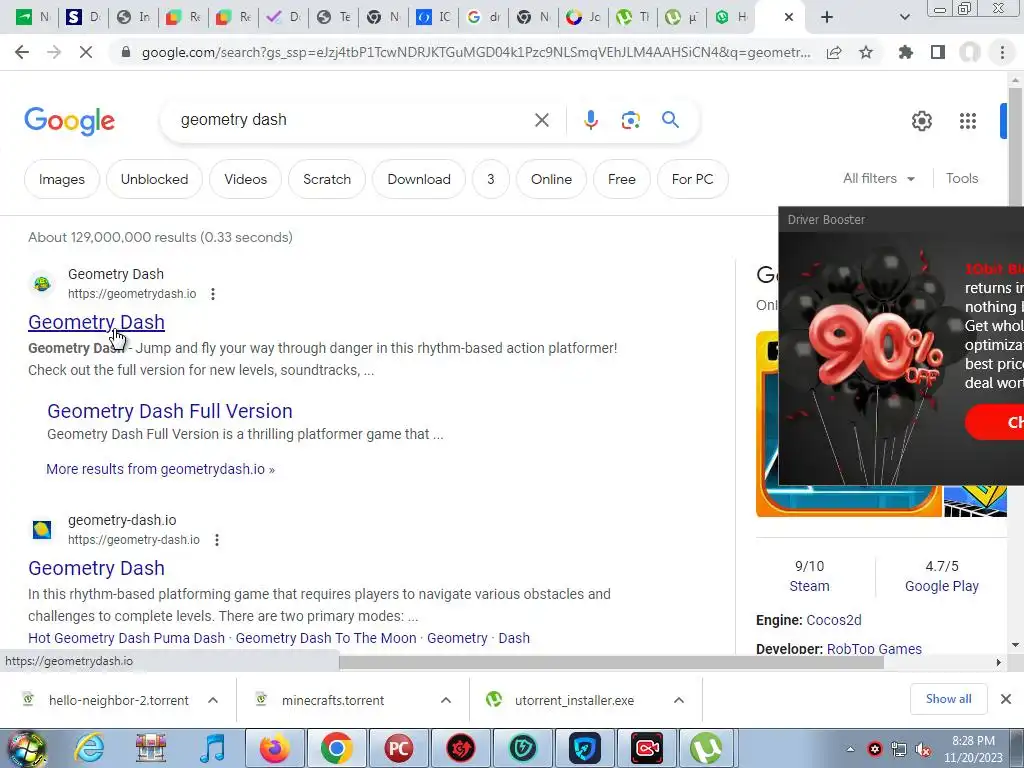The width and height of the screenshot is (1024, 768).
Task: Open Hot Geometry Dash Puma Dash sitelink
Action: [x=126, y=638]
